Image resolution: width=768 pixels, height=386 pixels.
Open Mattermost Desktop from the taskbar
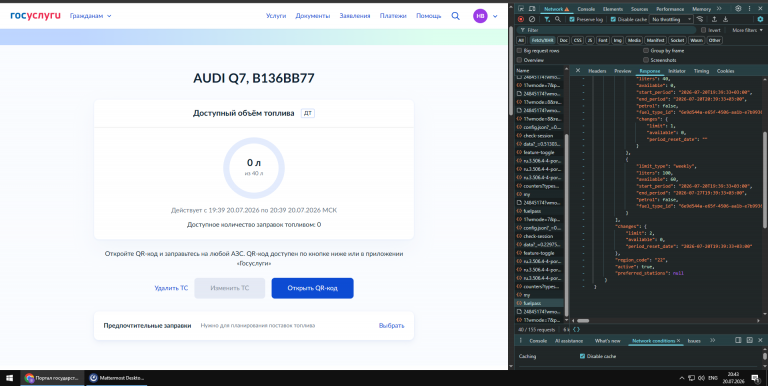coord(118,378)
